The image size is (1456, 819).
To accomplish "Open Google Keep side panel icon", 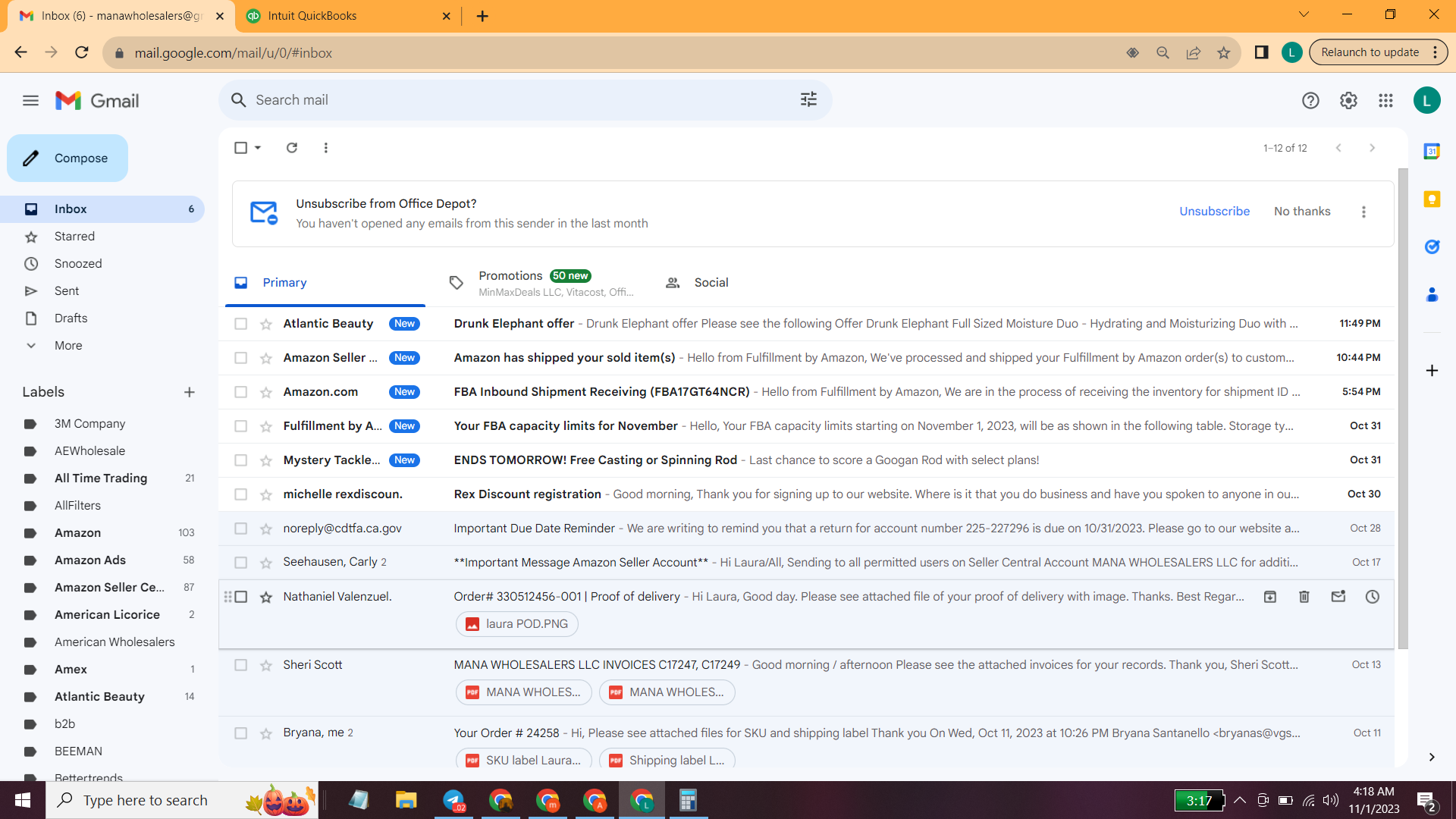I will [1432, 199].
